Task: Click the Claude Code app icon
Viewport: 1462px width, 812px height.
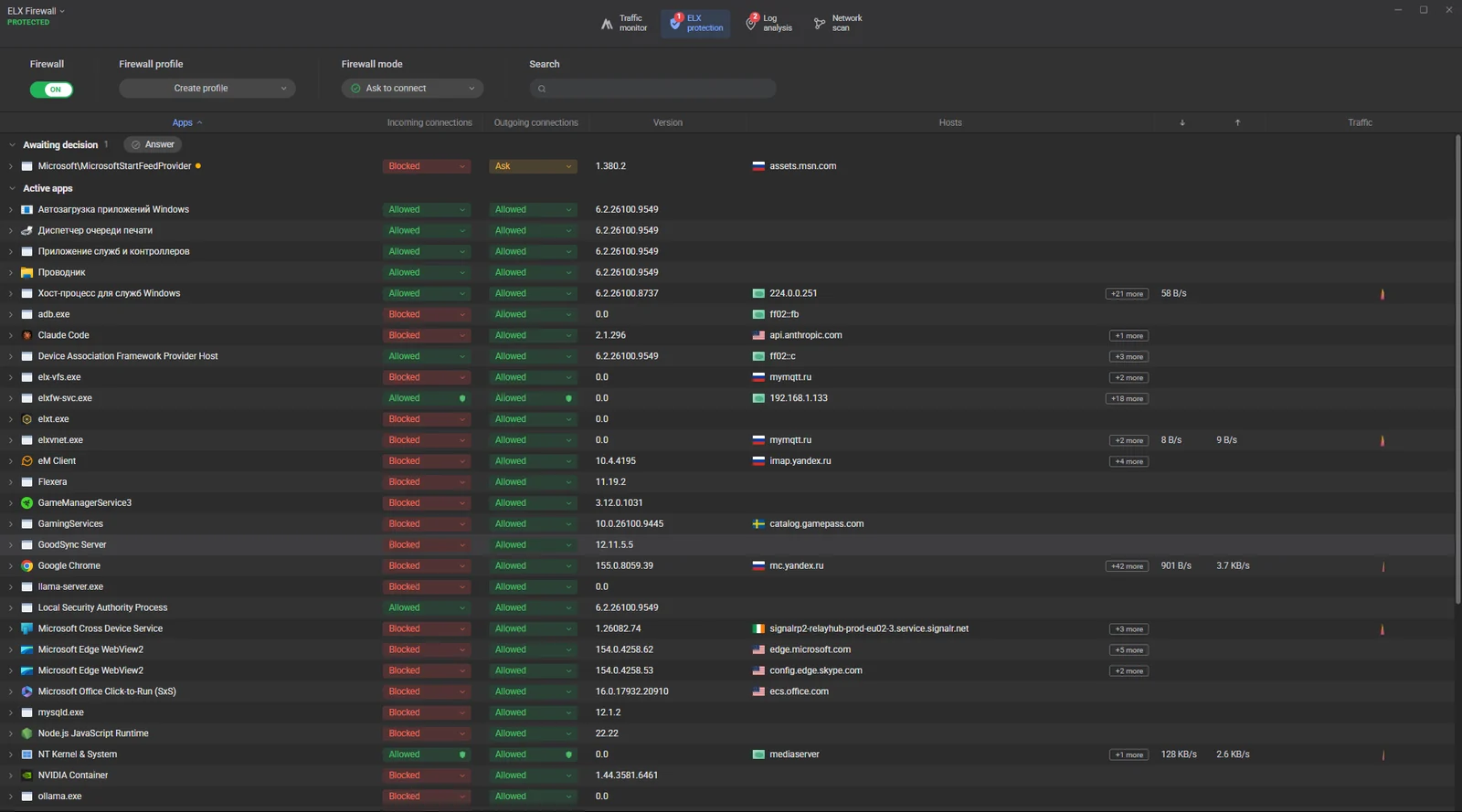Action: (x=26, y=335)
